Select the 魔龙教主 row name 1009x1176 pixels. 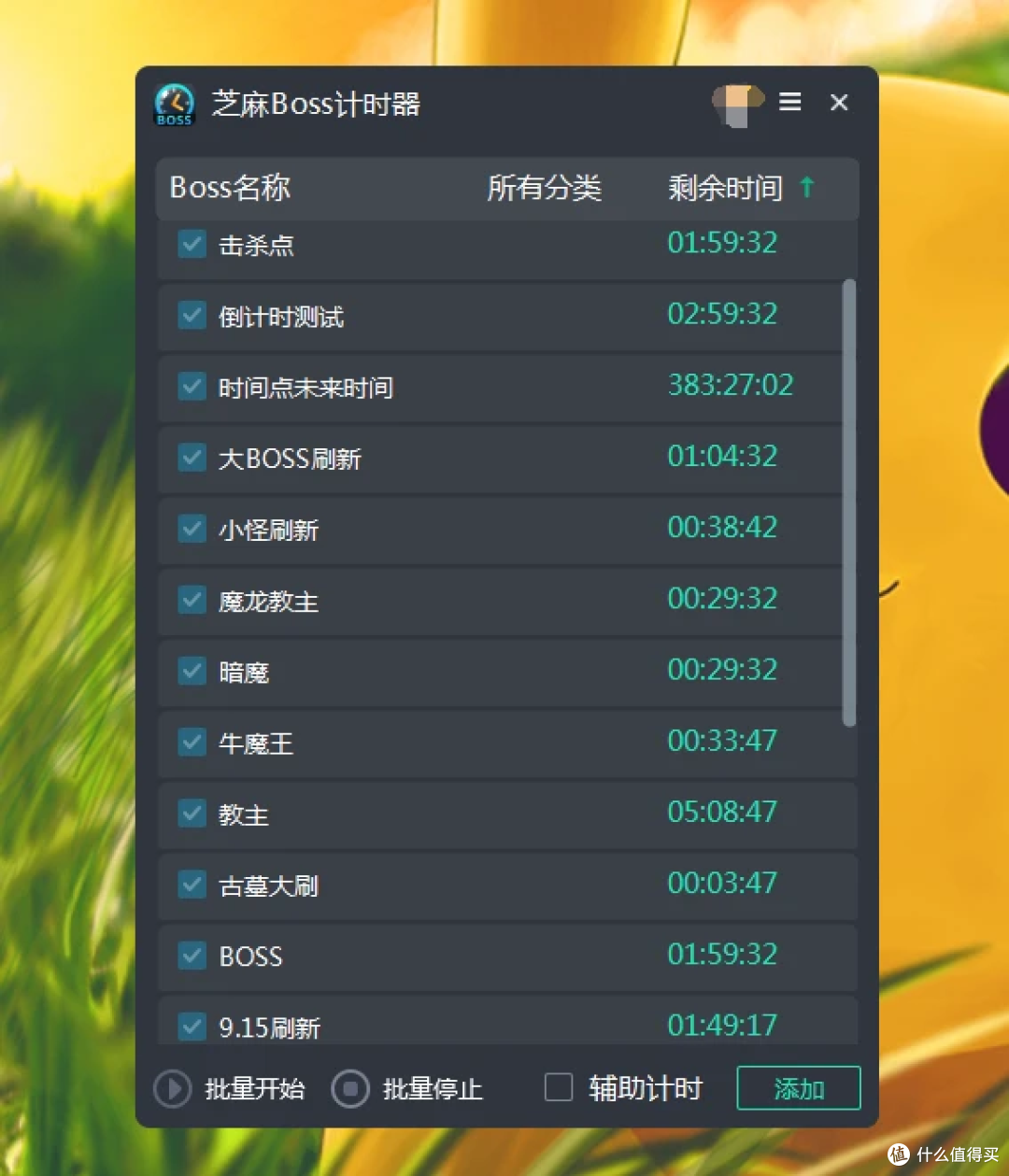(268, 602)
